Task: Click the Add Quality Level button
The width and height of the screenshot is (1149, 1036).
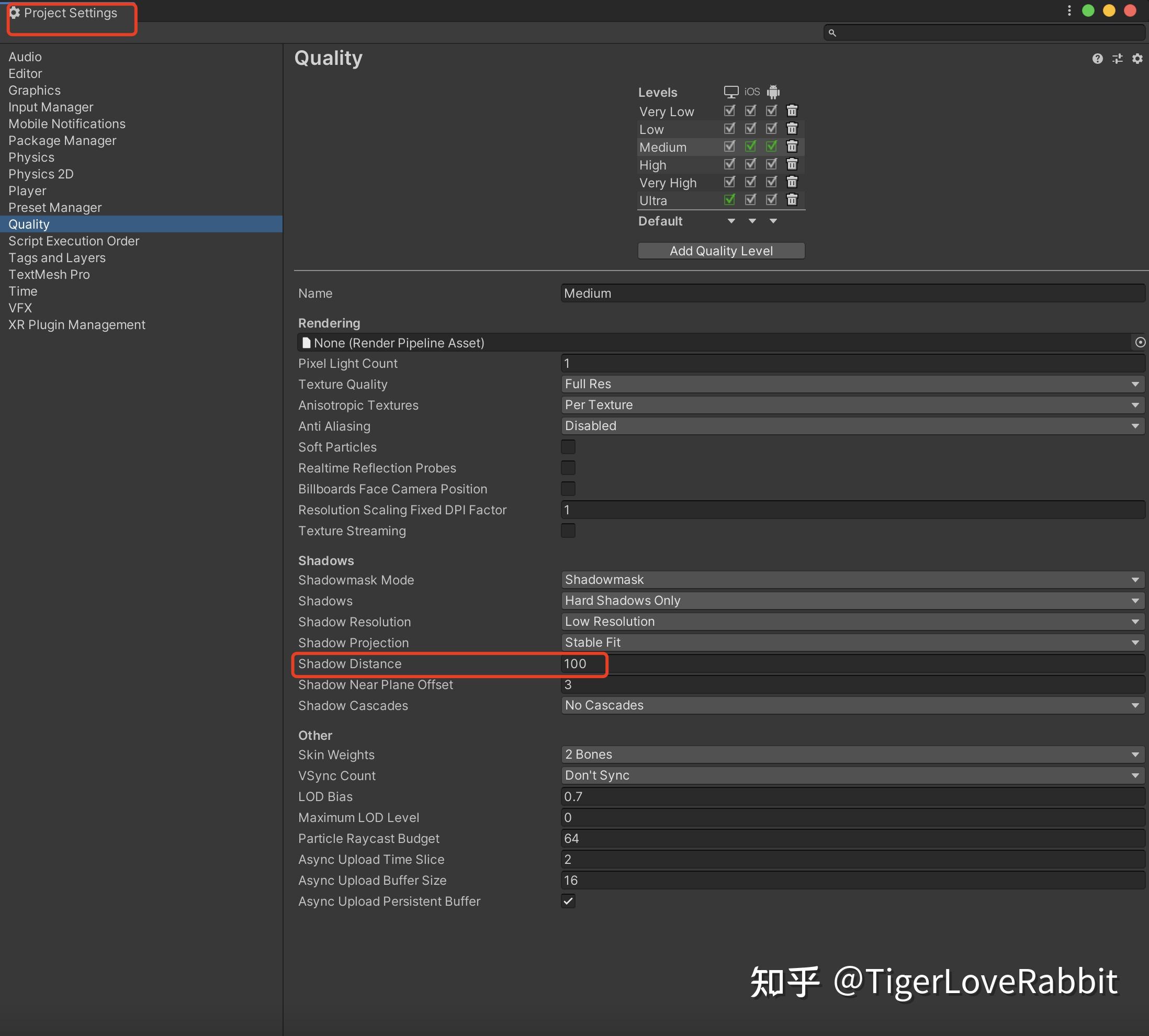Action: (720, 251)
